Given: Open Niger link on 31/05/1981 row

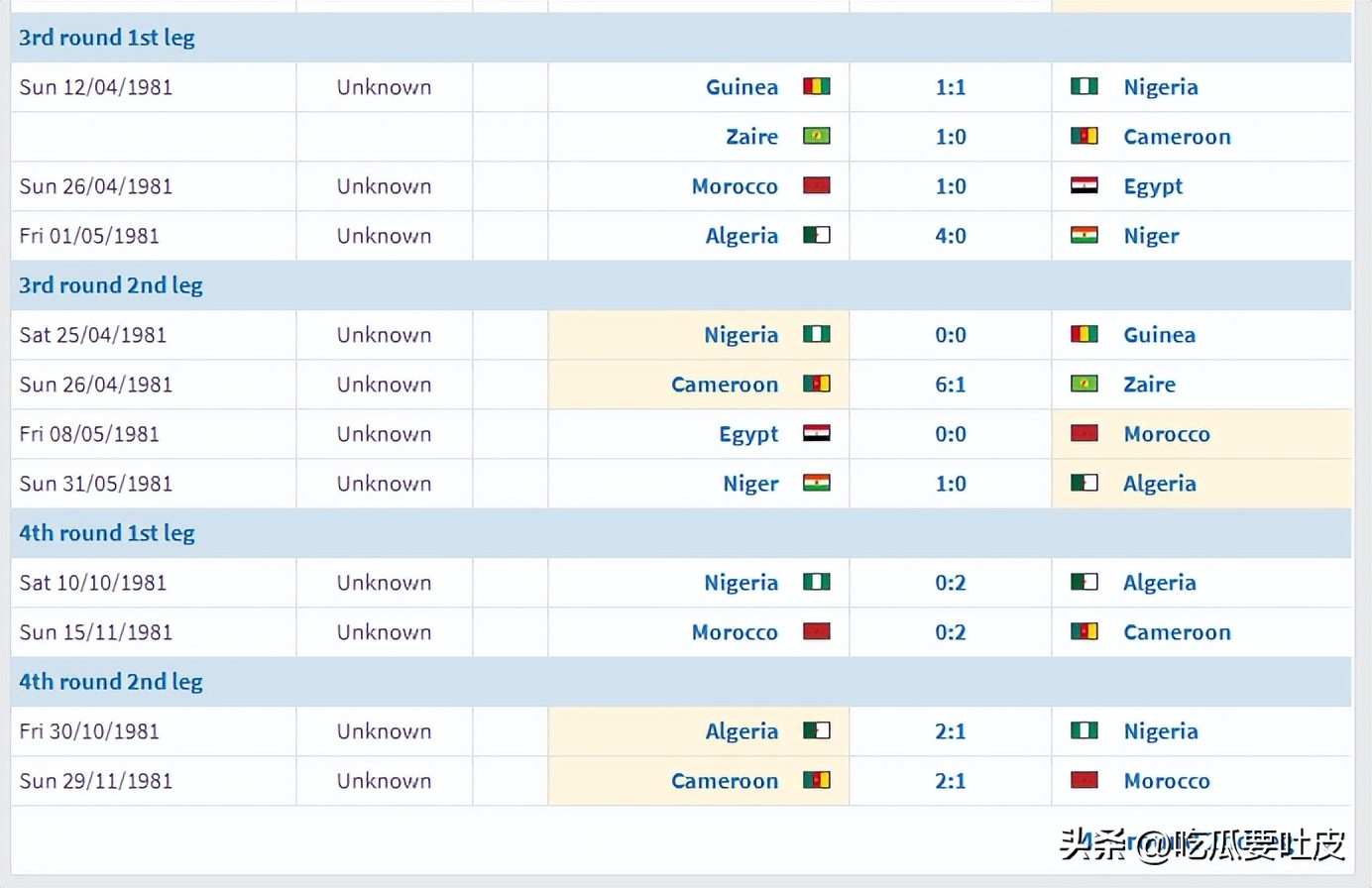Looking at the screenshot, I should point(750,485).
